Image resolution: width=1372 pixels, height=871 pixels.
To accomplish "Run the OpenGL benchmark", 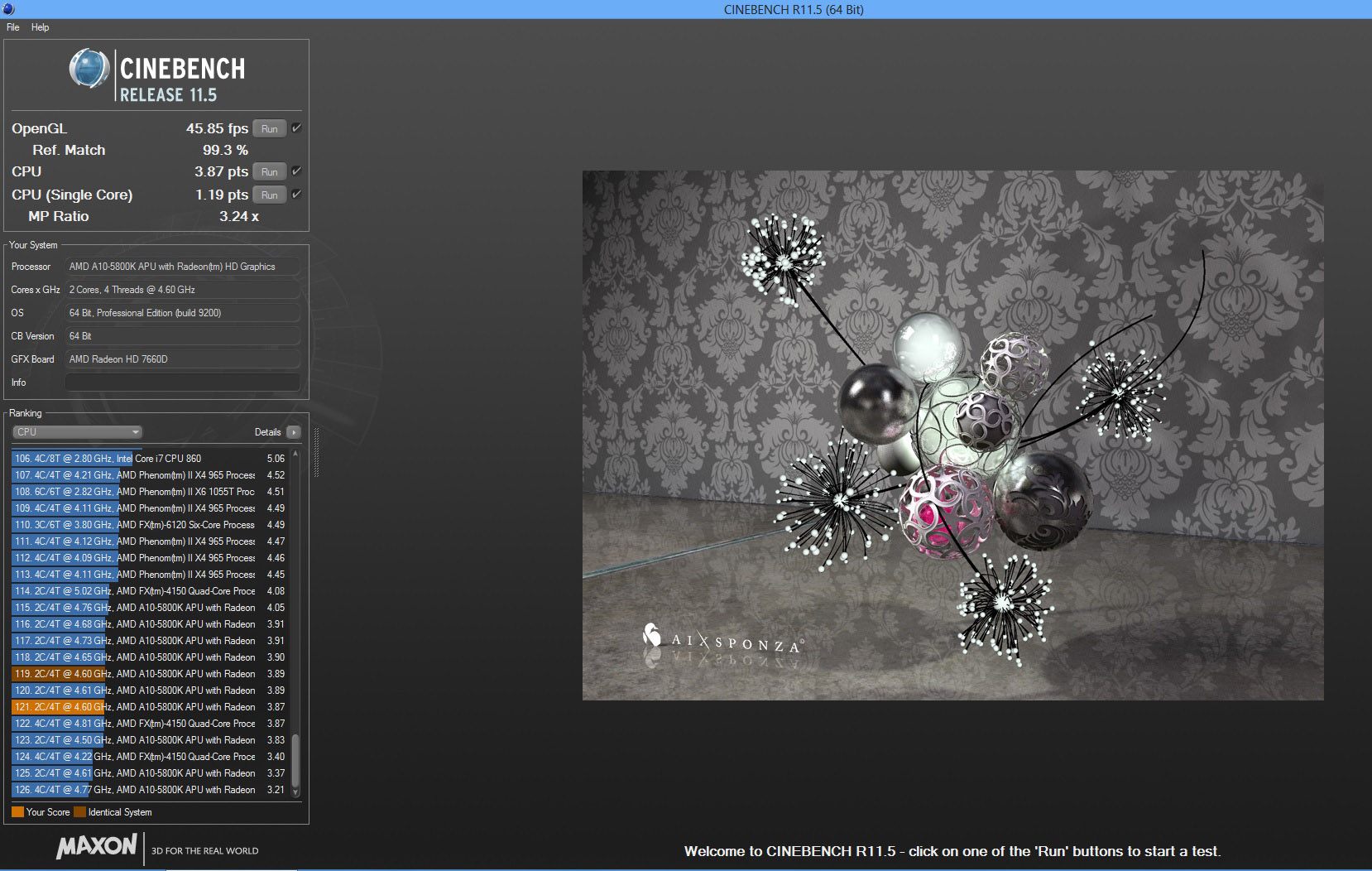I will click(270, 129).
